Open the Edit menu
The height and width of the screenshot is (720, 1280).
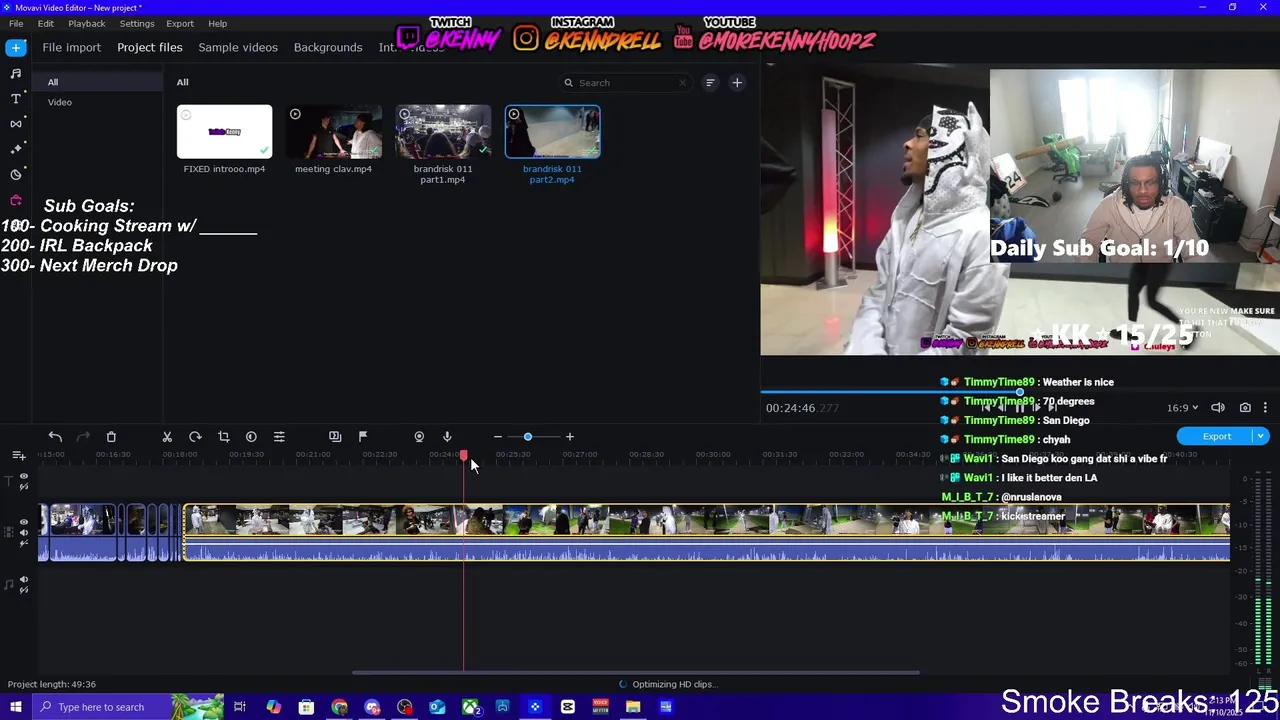46,23
